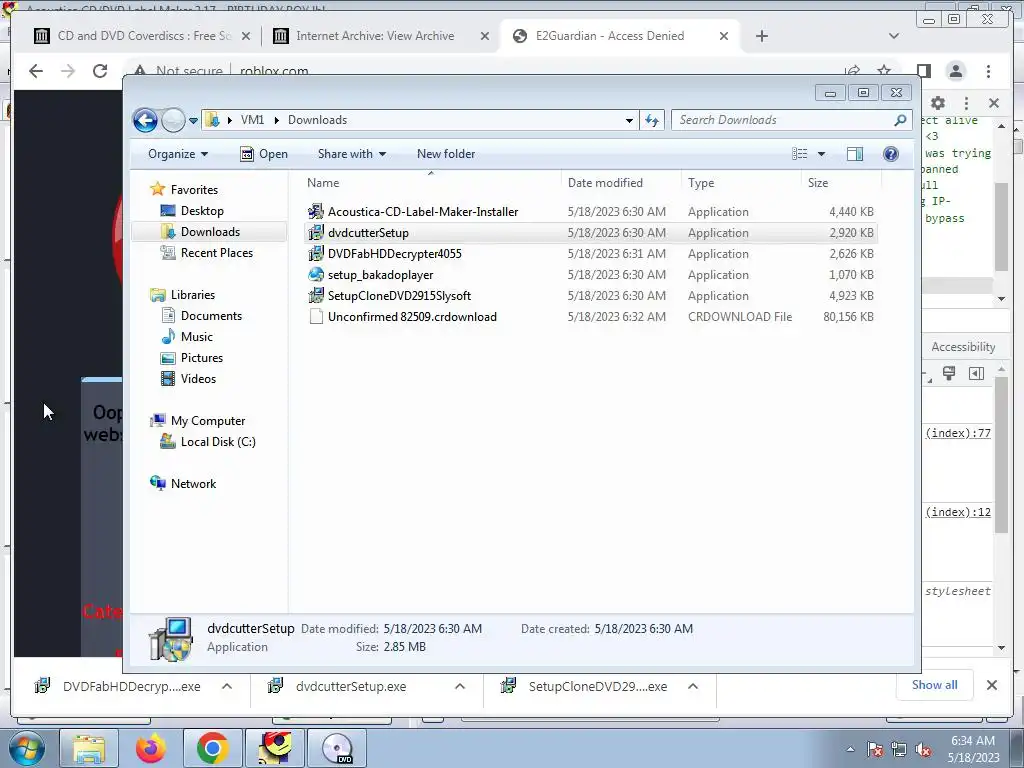Toggle the preview pane
The image size is (1024, 768).
[x=855, y=154]
